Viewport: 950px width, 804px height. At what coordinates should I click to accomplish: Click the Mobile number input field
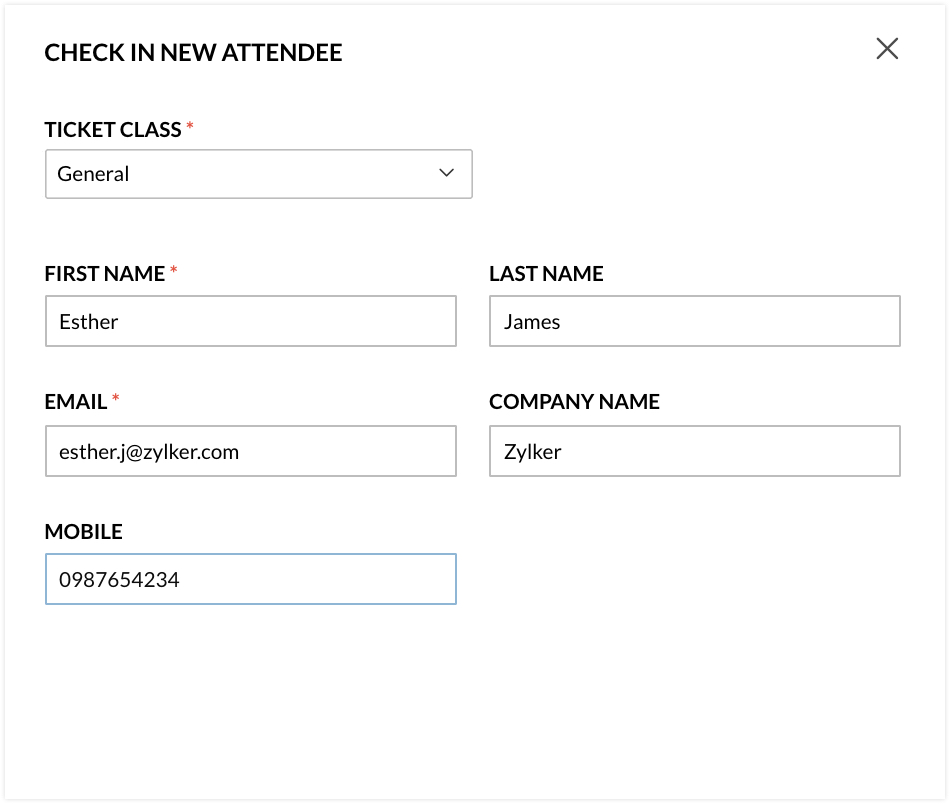click(250, 579)
